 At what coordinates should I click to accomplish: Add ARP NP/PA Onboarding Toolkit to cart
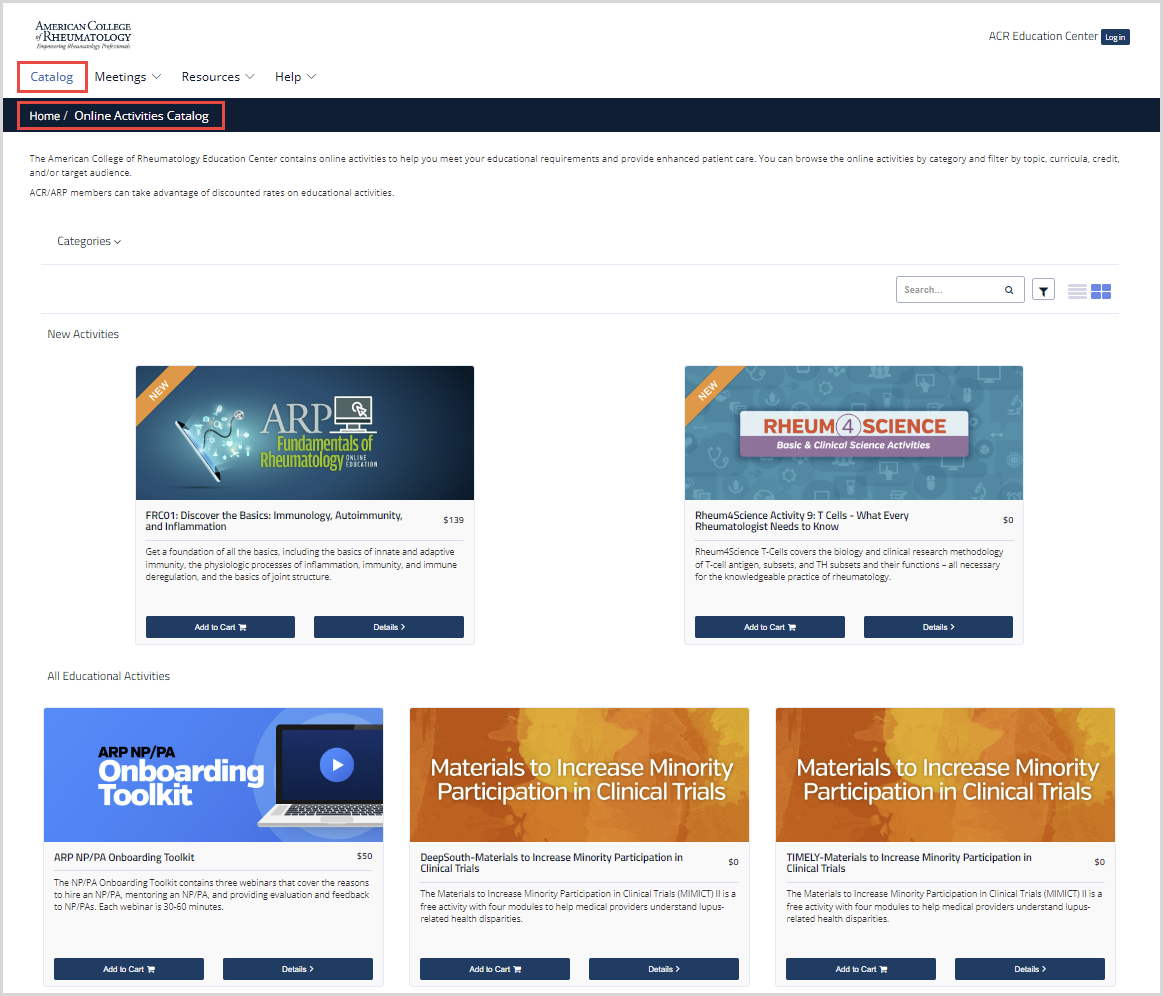pos(129,969)
